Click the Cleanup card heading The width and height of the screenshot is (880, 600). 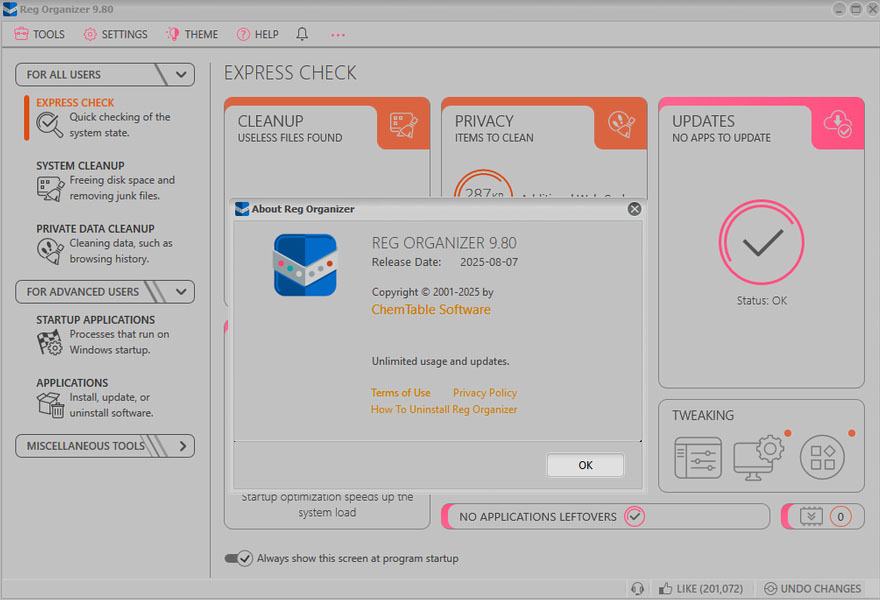point(271,121)
